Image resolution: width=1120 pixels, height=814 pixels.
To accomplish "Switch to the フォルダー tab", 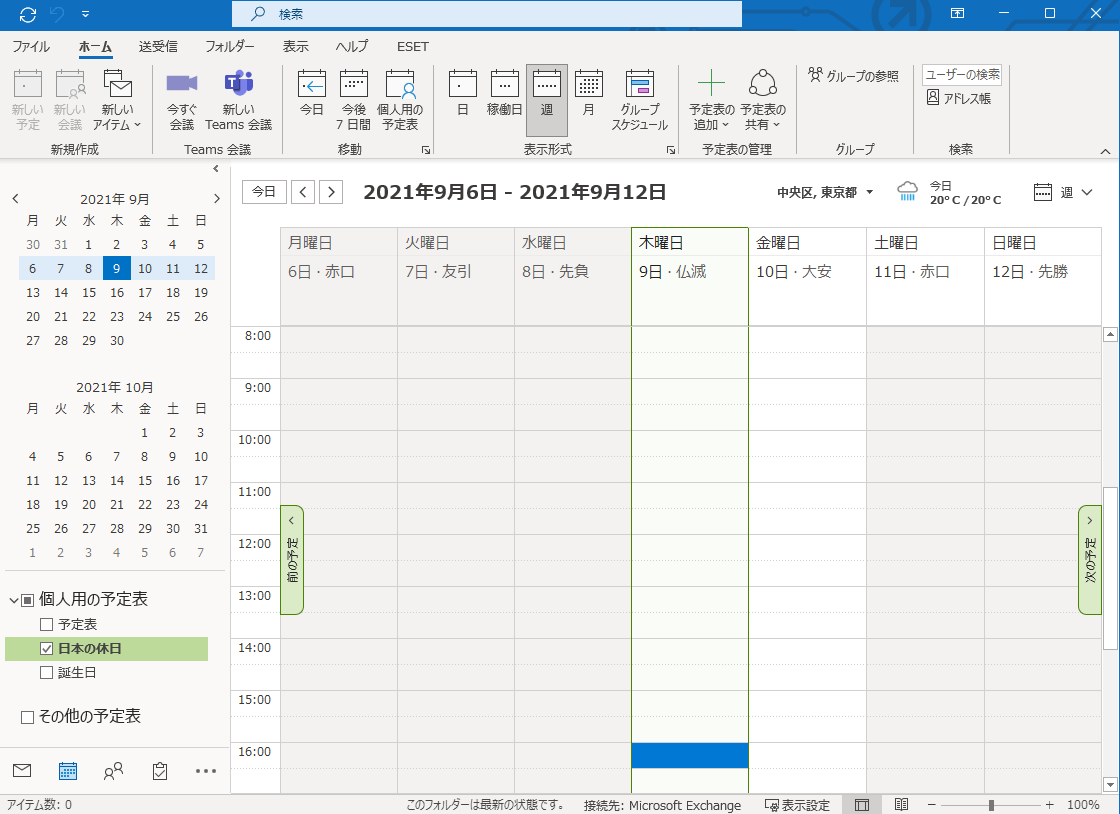I will pyautogui.click(x=229, y=46).
